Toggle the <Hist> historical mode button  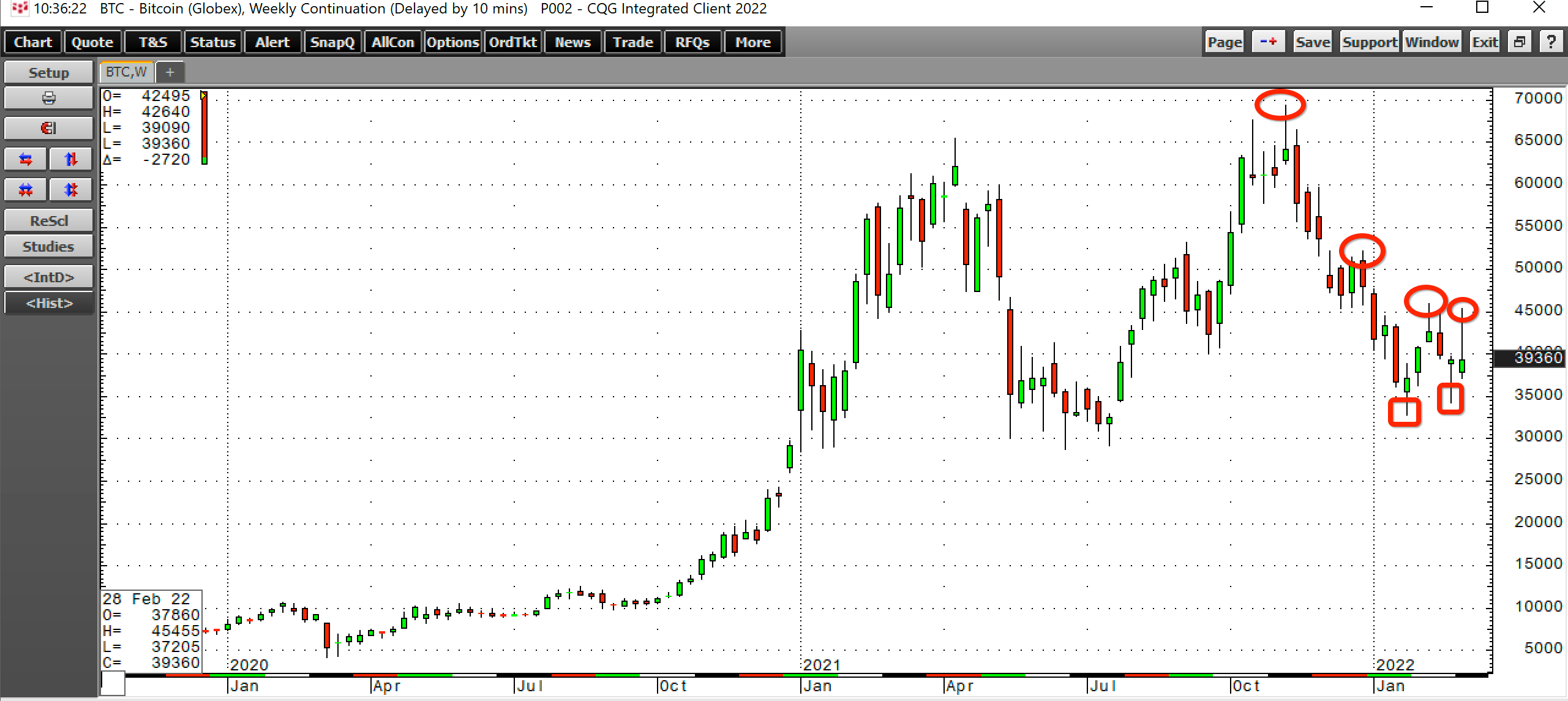[x=48, y=302]
